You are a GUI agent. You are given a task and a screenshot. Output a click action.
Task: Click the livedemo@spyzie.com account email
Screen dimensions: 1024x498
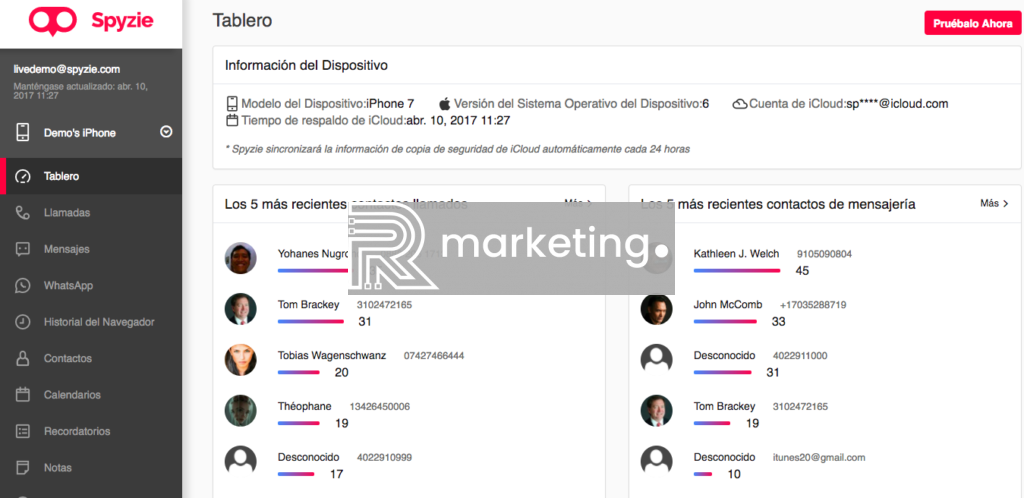coord(67,69)
